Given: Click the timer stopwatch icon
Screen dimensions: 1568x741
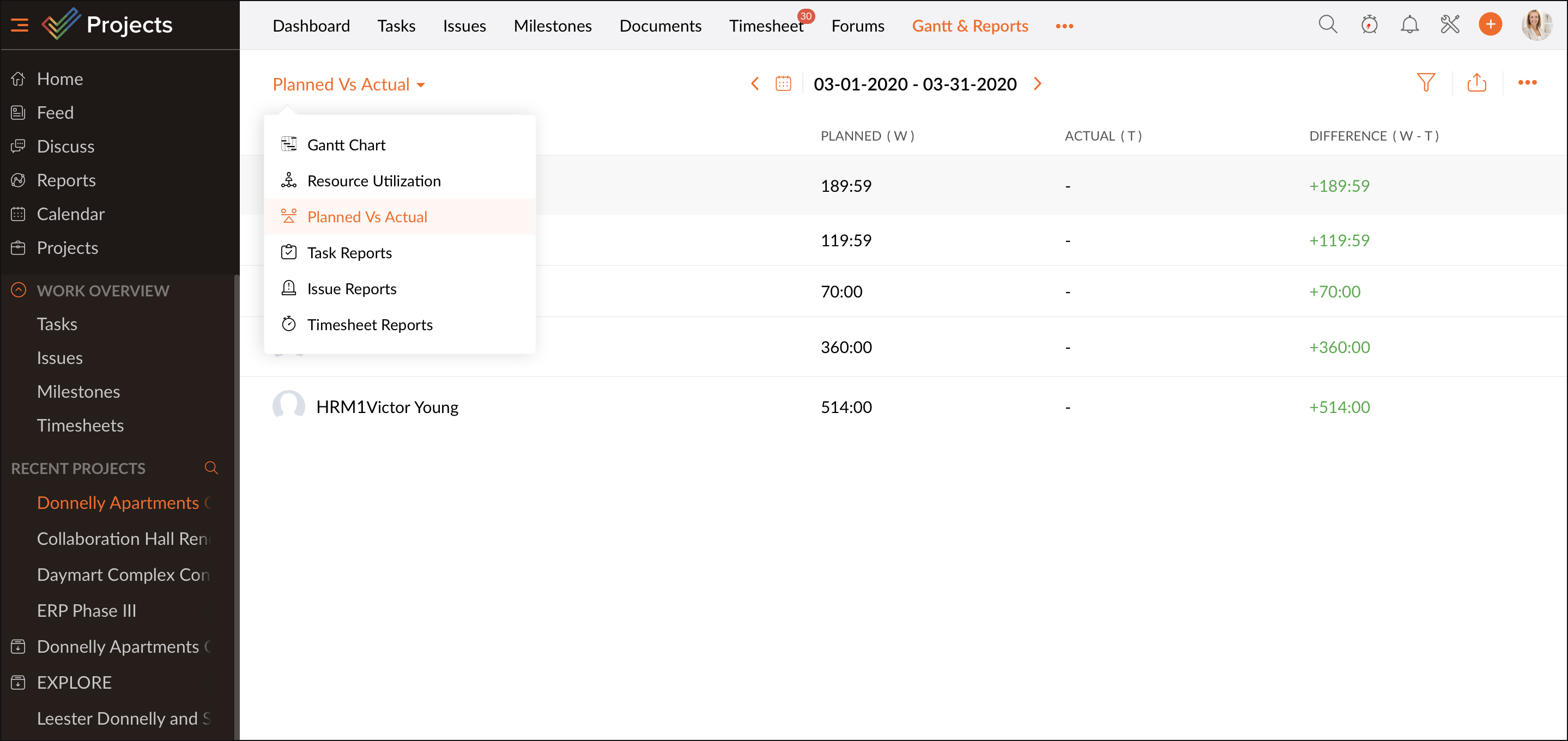Looking at the screenshot, I should click(1369, 25).
